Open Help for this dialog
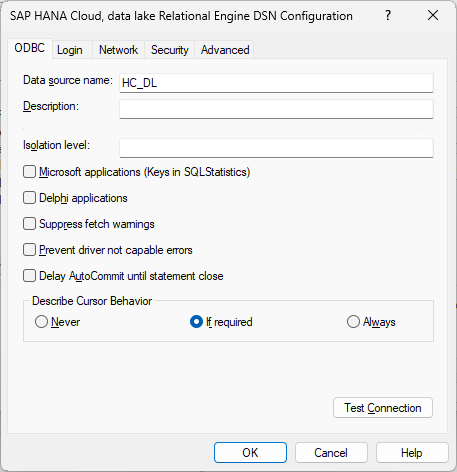The height and width of the screenshot is (472, 457). 412,453
